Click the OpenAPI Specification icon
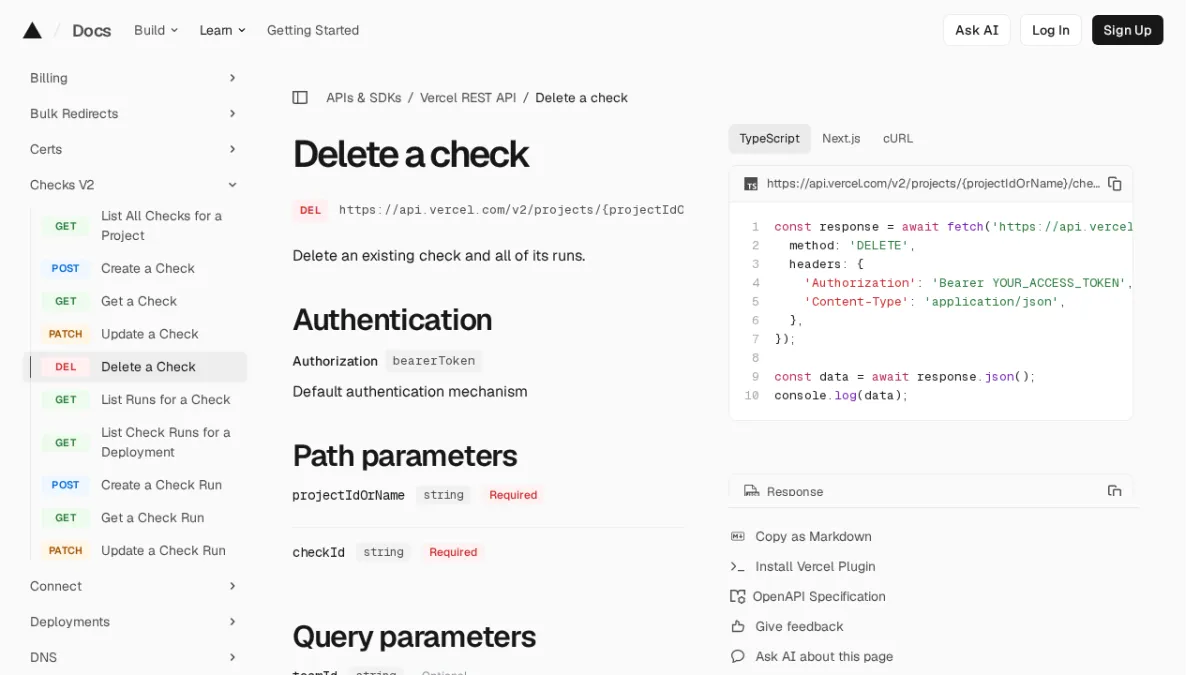The height and width of the screenshot is (675, 1200). point(738,597)
